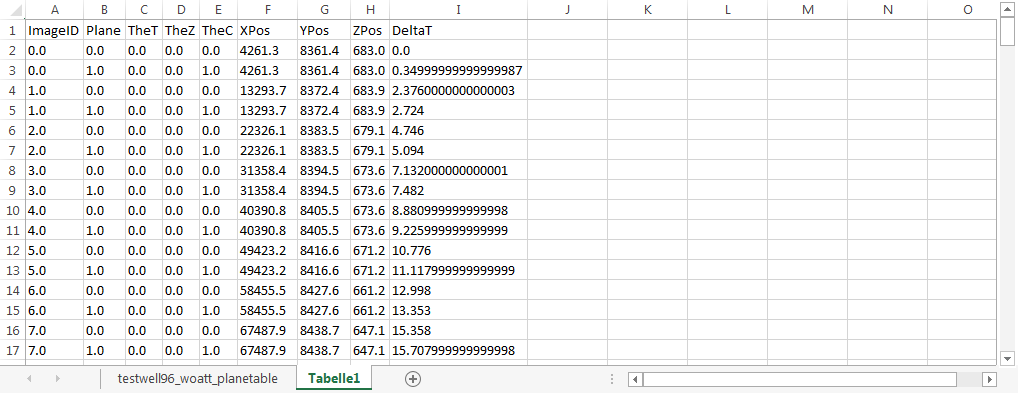
Task: Select DeltaT cell 12.998
Action: click(x=458, y=290)
